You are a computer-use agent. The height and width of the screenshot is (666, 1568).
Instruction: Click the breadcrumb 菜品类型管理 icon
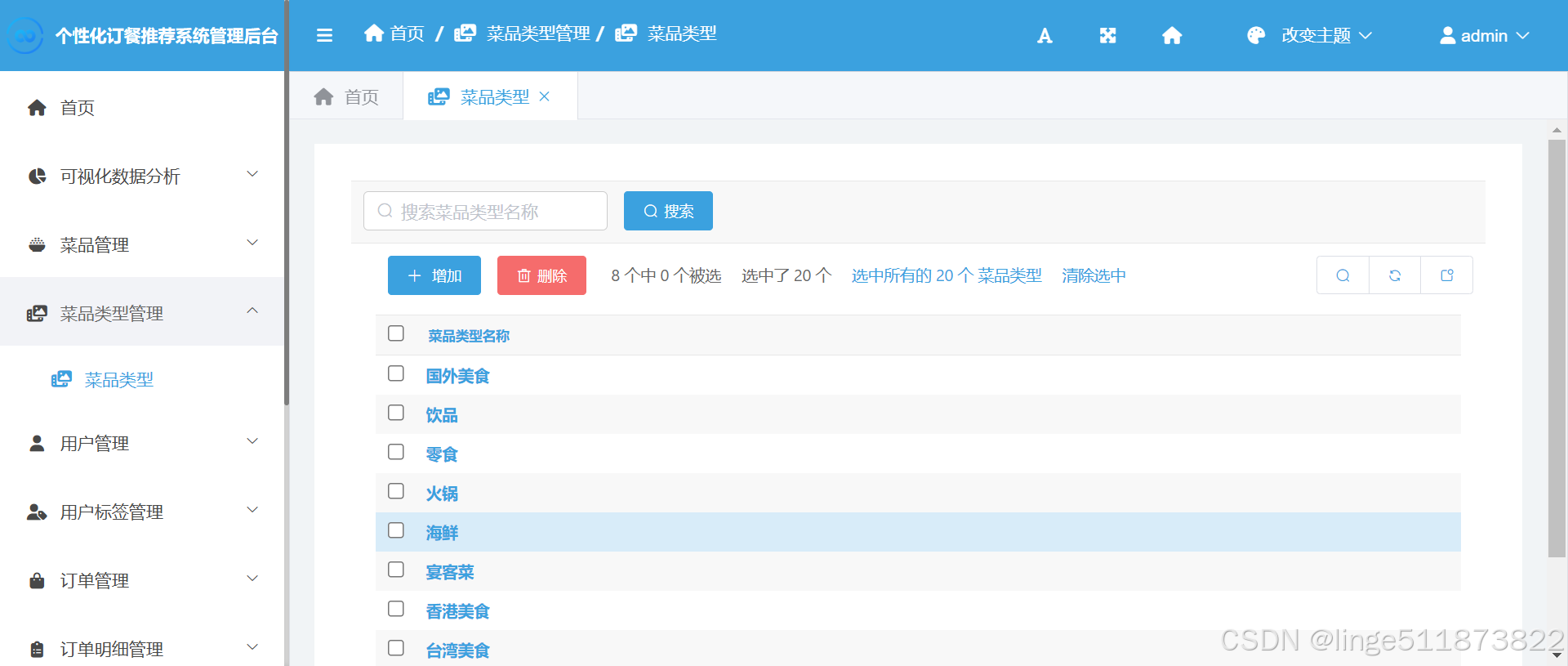pyautogui.click(x=465, y=33)
